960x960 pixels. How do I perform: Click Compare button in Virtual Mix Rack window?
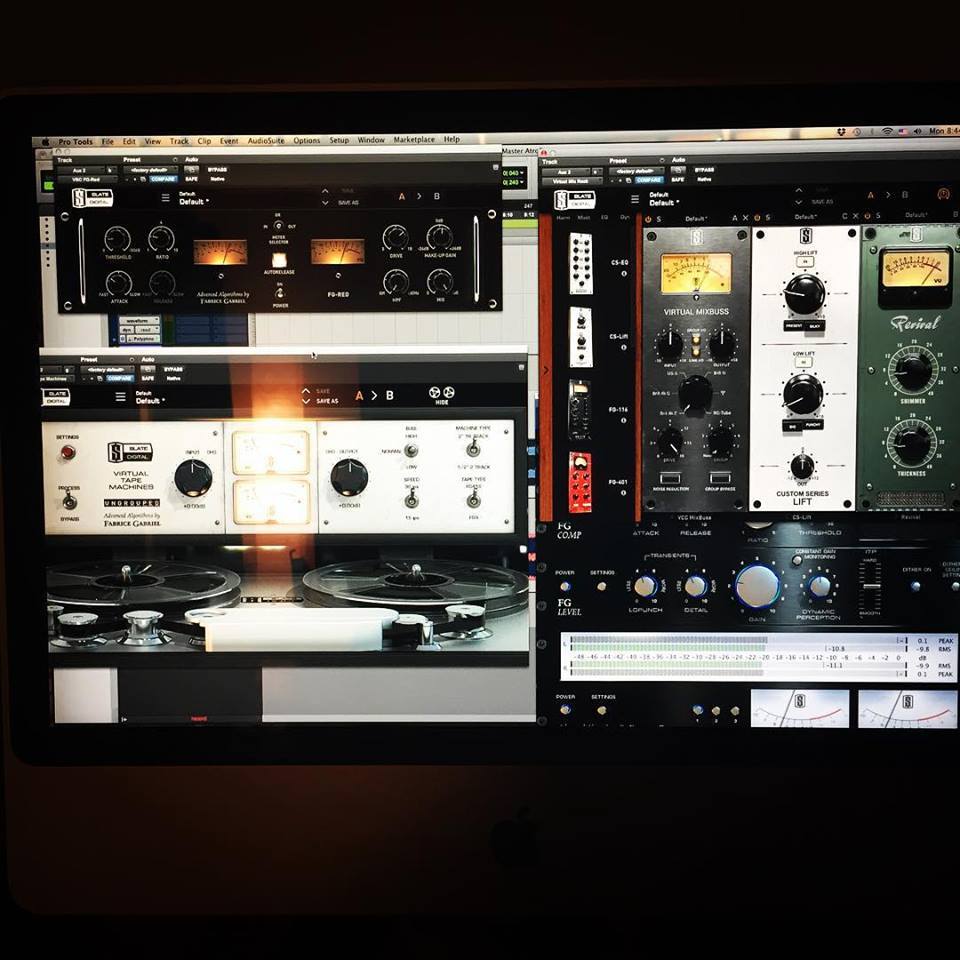click(x=648, y=180)
